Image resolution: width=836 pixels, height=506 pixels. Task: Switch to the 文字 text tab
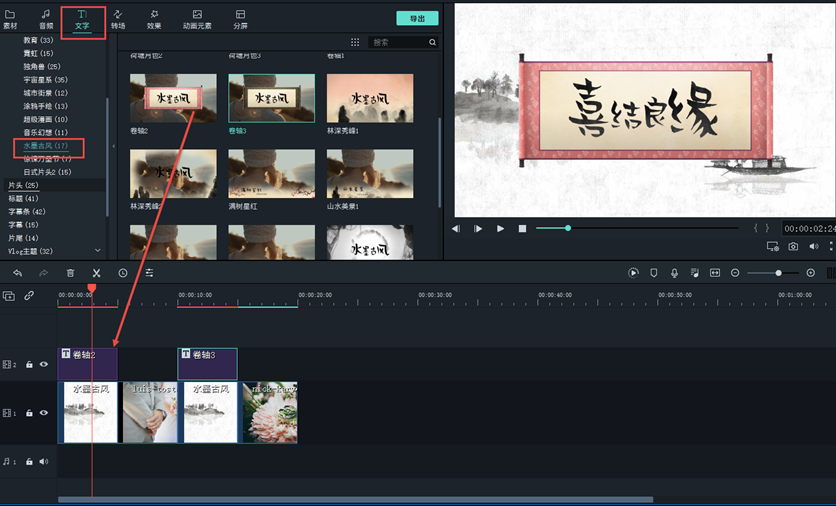coord(82,20)
